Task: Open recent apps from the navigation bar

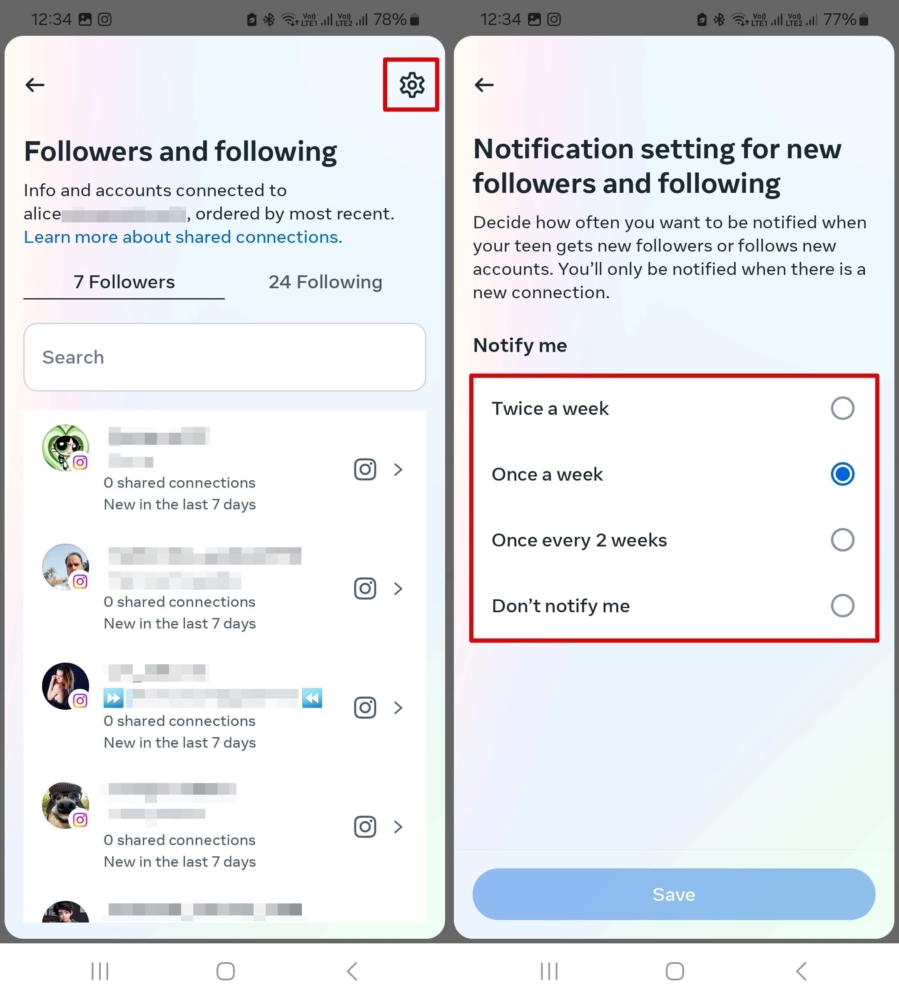Action: tap(99, 970)
